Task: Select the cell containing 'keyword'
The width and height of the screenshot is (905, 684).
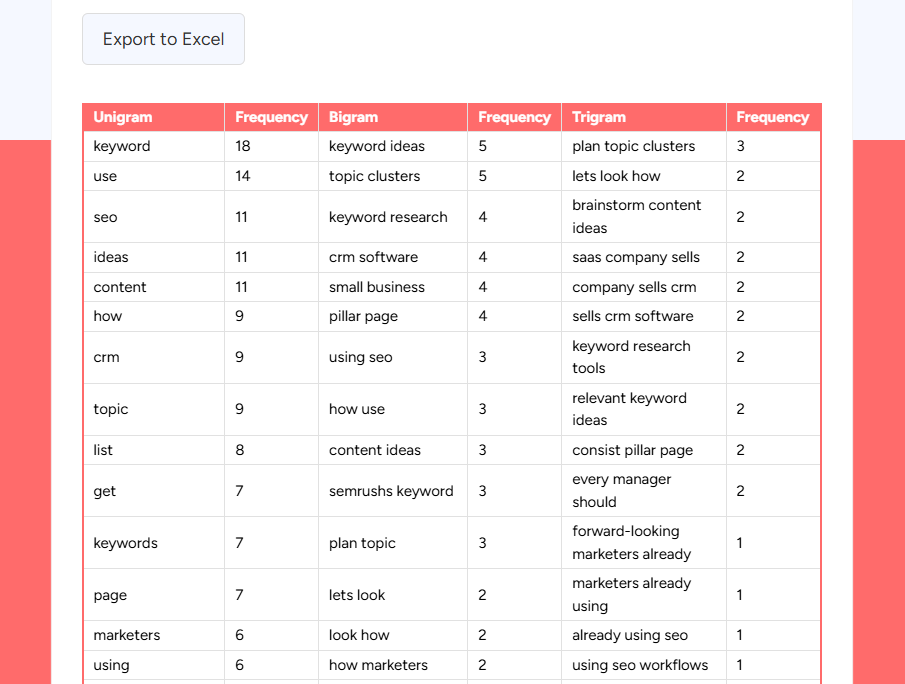Action: coord(121,146)
